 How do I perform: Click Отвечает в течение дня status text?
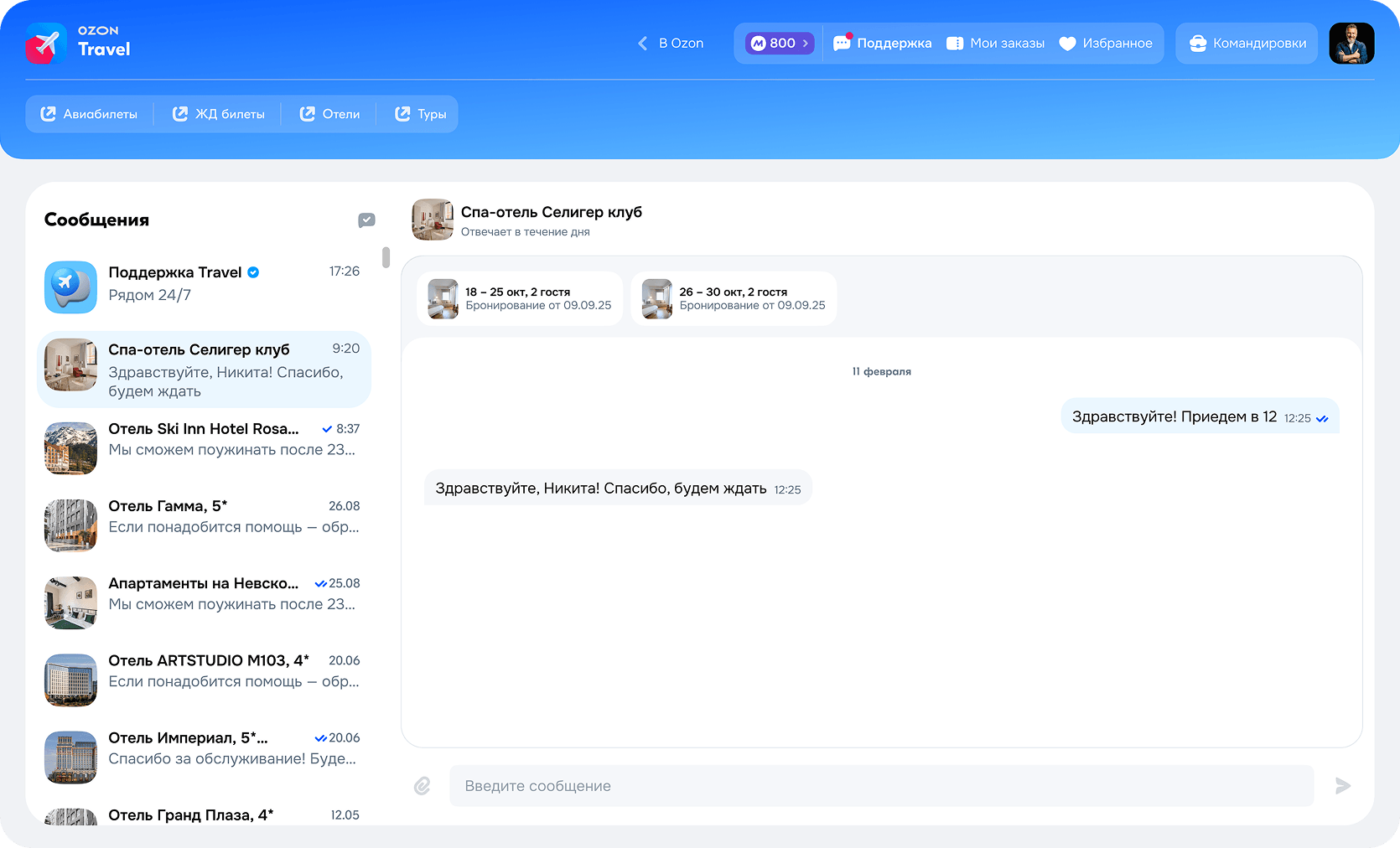[526, 232]
